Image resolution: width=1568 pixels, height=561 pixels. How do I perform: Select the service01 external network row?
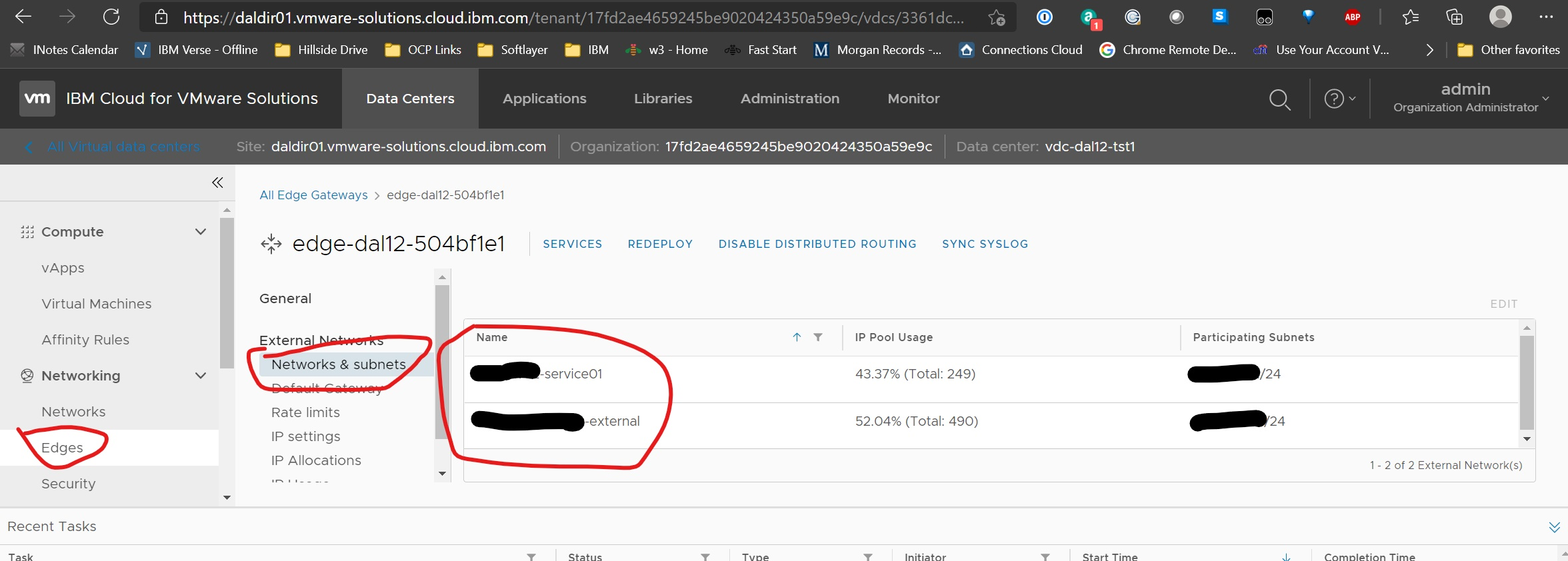[x=991, y=379]
